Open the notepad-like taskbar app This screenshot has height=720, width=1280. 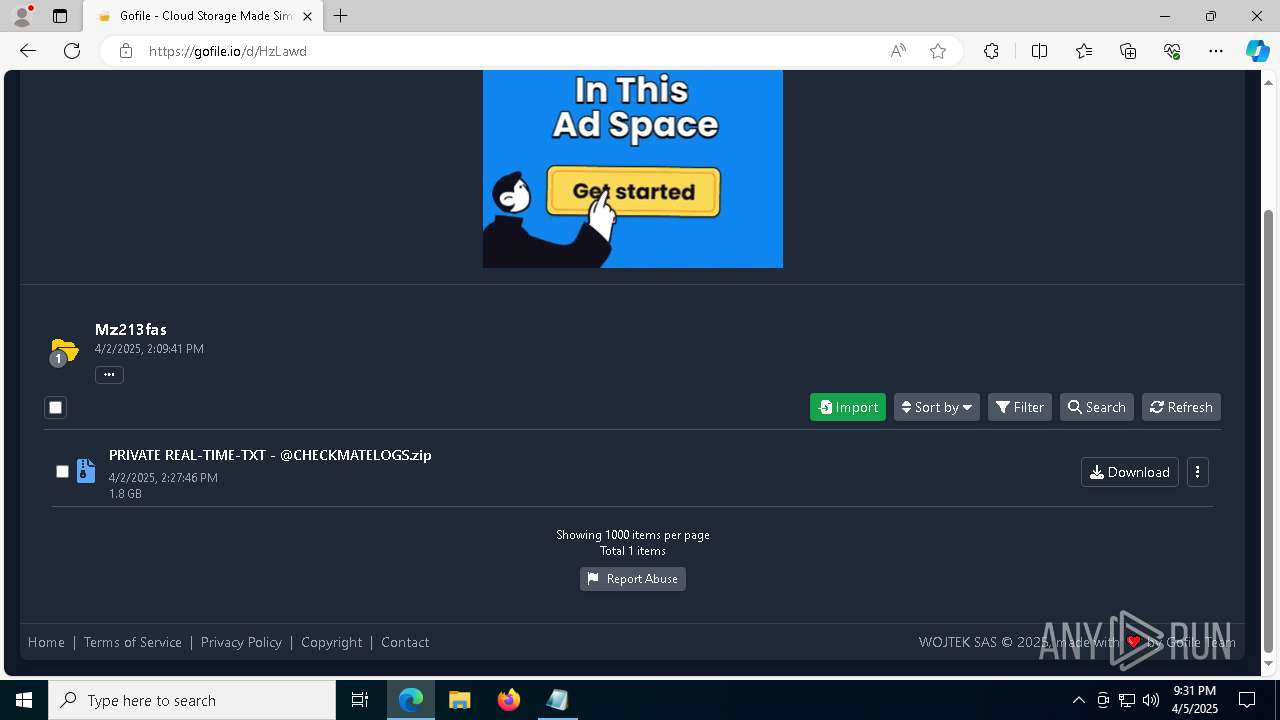557,700
